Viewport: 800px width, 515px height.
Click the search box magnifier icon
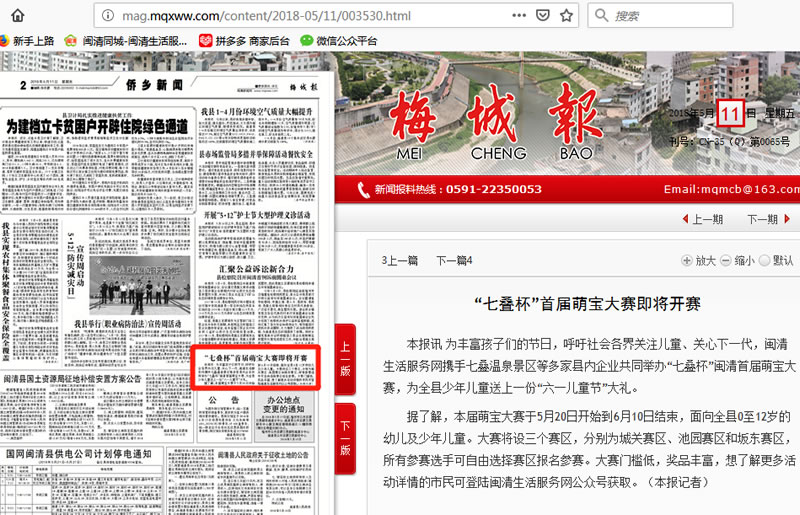pyautogui.click(x=601, y=16)
